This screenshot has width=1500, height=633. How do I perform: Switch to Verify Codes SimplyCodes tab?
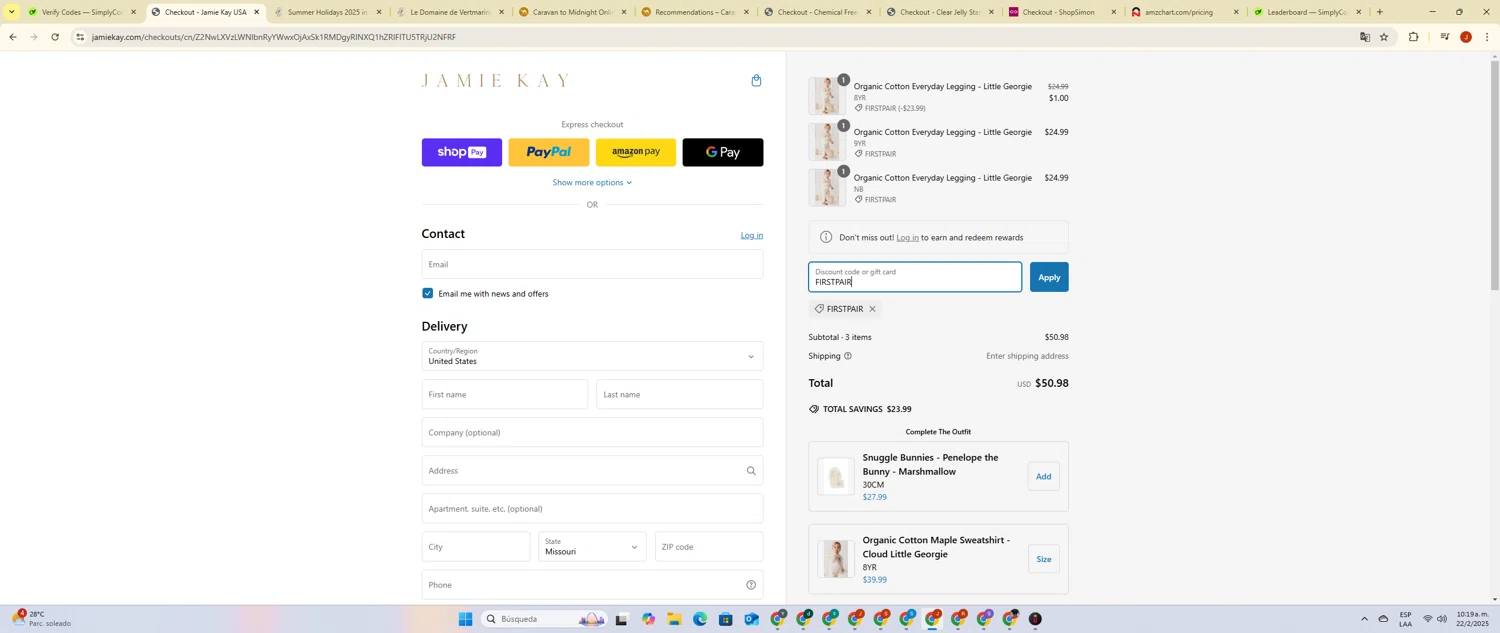coord(80,12)
